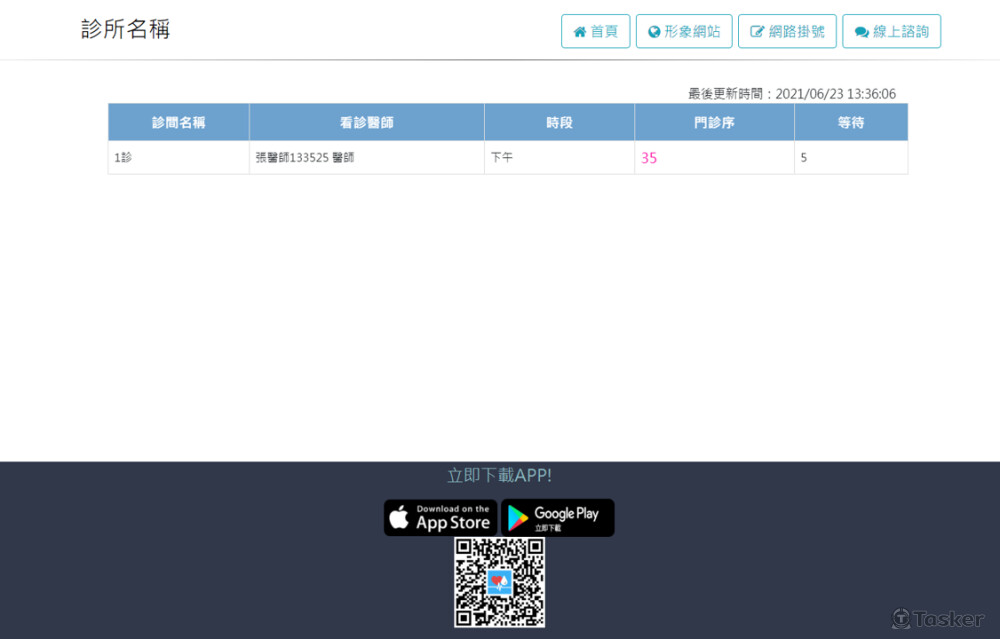Viewport: 1000px width, 639px height.
Task: Click the Google Play triangle logo
Action: 516,517
